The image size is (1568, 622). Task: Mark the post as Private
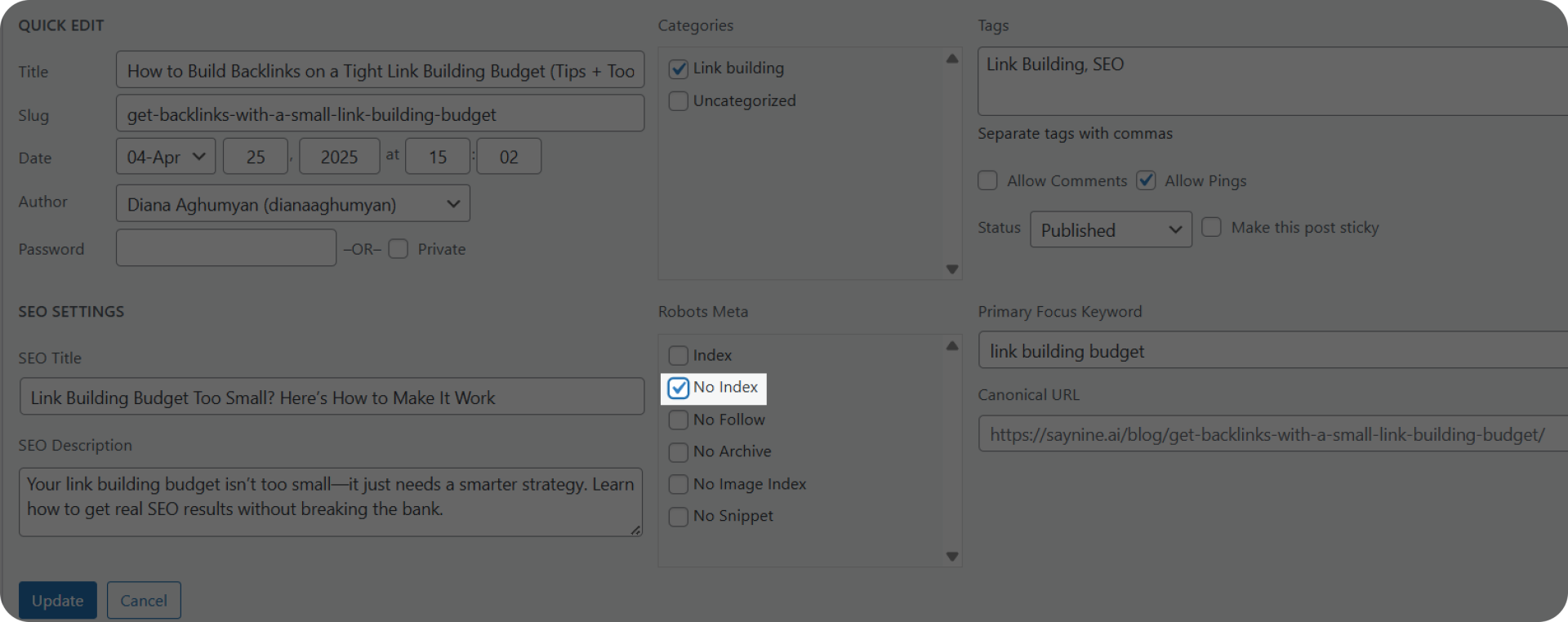click(x=399, y=249)
